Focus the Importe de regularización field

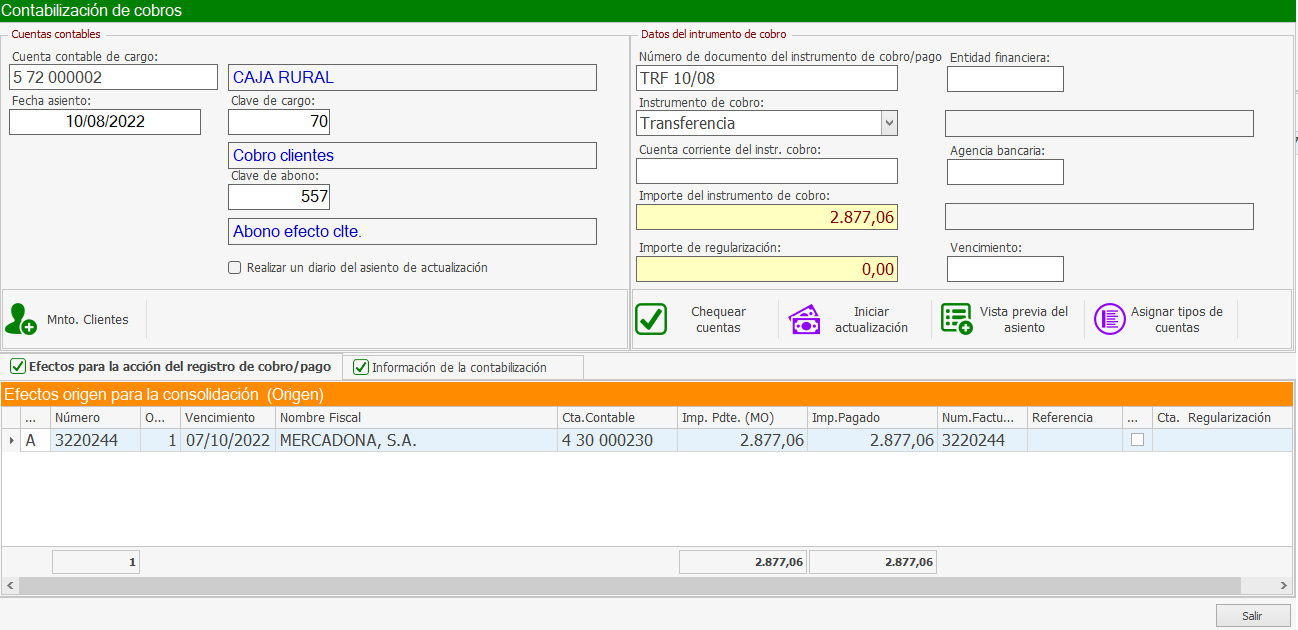pos(767,269)
